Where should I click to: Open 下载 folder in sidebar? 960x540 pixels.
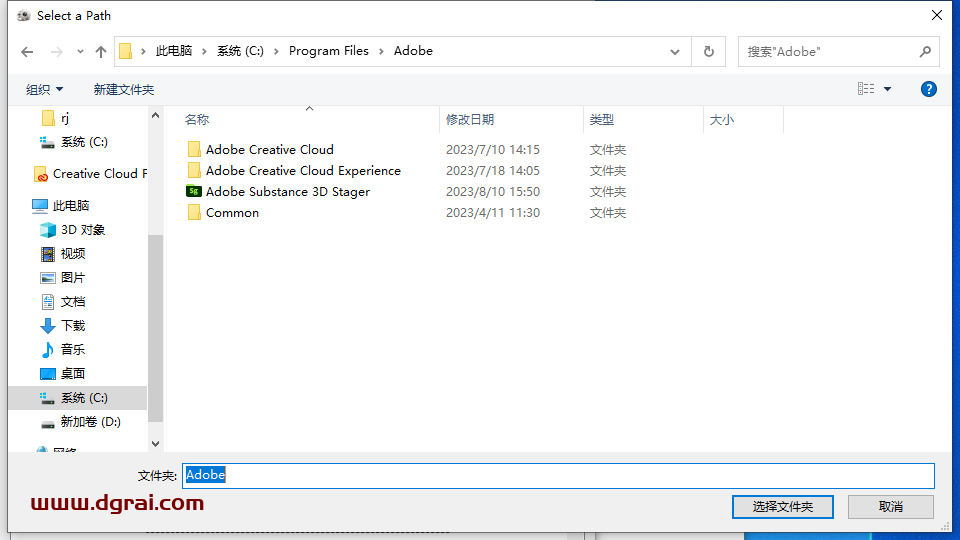click(x=62, y=325)
